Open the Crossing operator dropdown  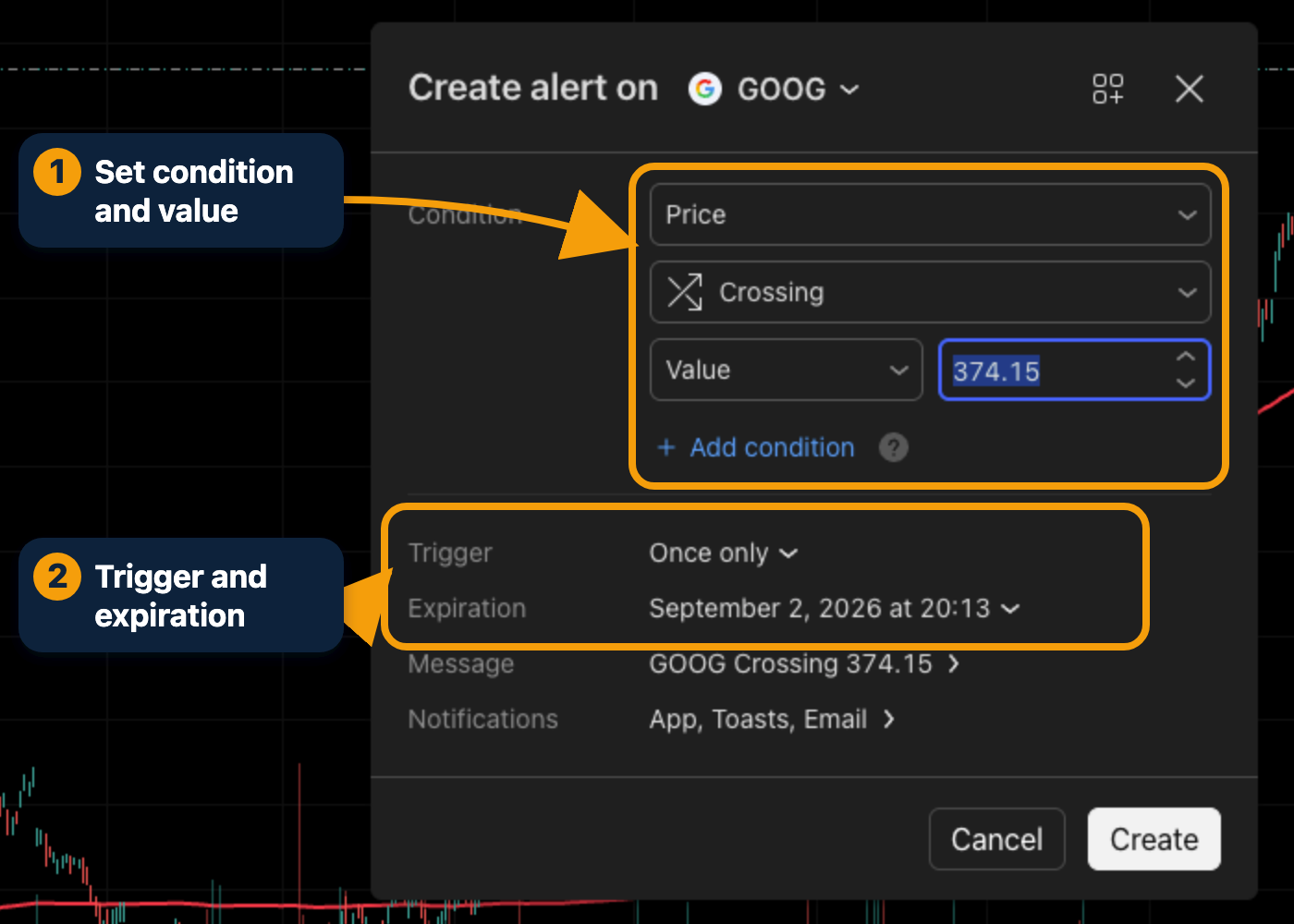[x=931, y=292]
